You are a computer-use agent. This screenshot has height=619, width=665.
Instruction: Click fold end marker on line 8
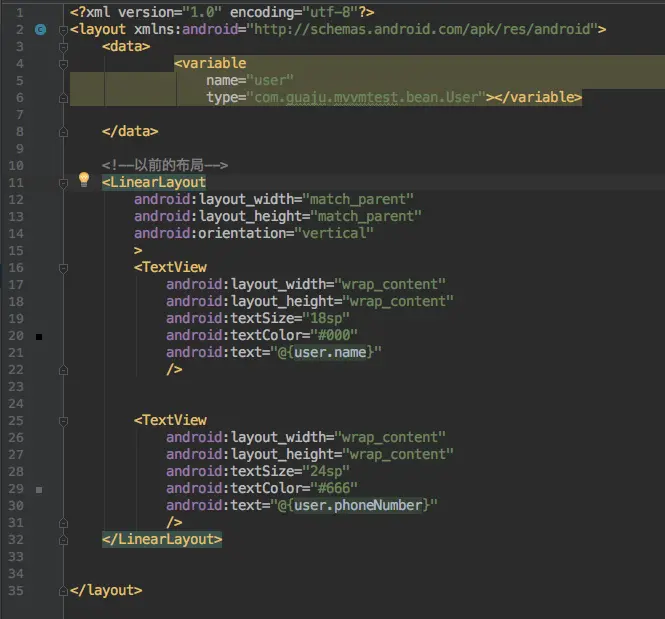(63, 132)
